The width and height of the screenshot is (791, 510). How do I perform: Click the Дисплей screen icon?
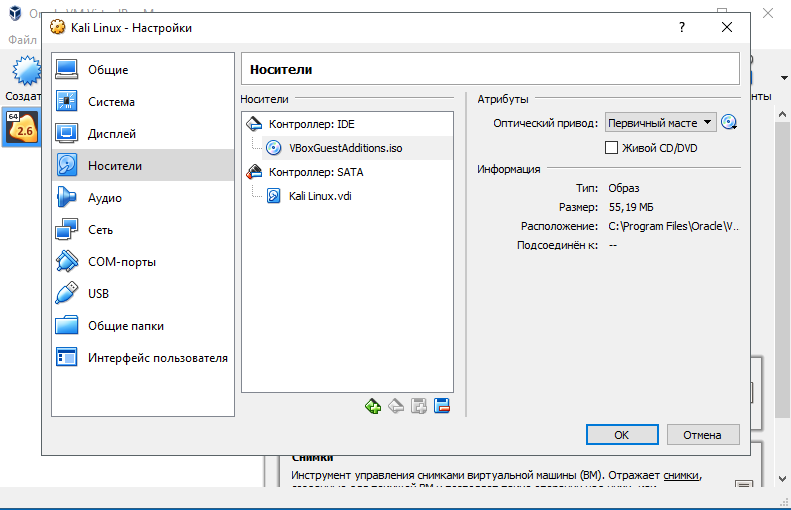(67, 133)
